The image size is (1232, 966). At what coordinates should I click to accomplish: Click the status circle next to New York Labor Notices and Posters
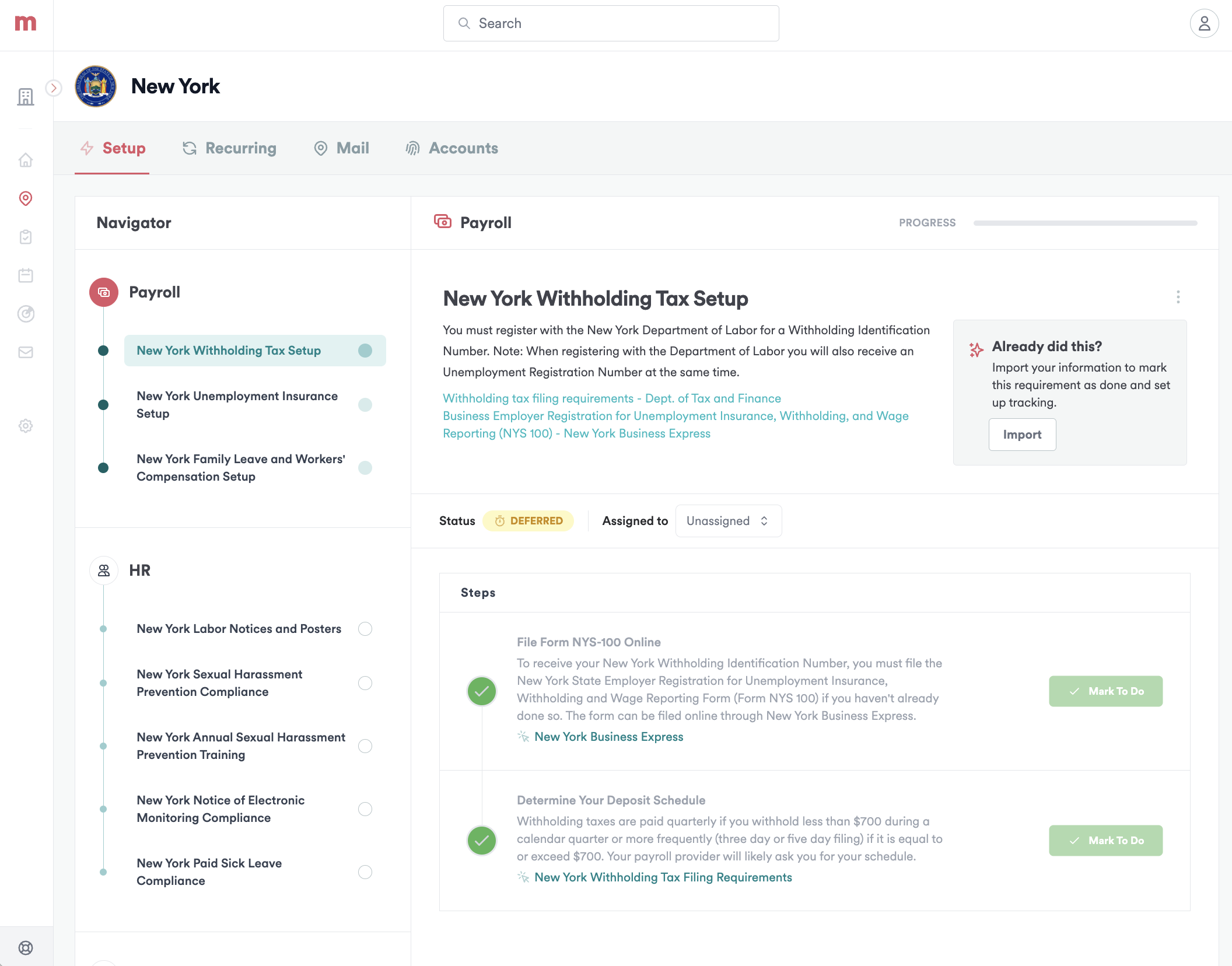[365, 629]
